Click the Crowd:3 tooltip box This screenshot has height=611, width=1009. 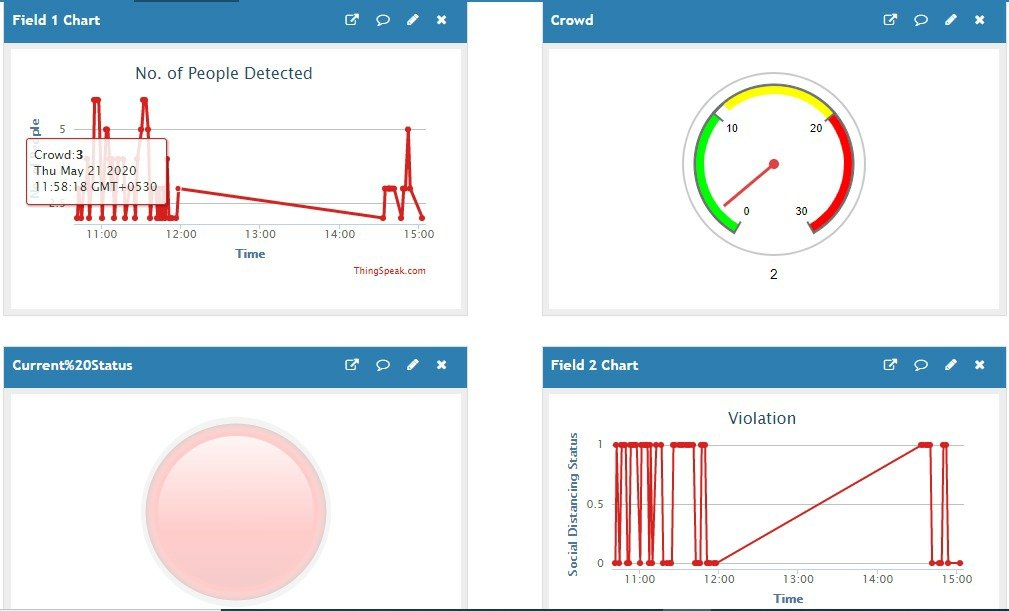tap(97, 171)
